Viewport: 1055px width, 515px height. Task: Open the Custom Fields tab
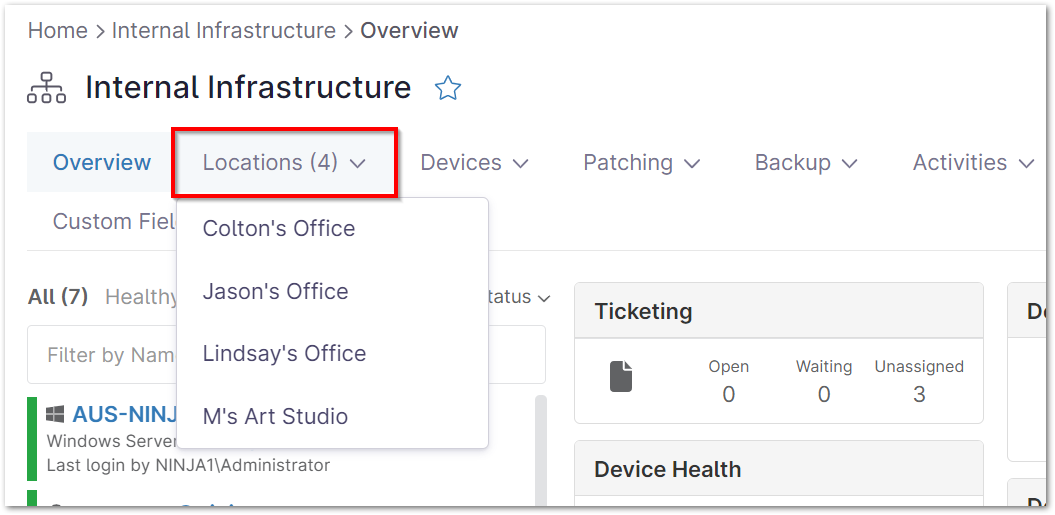114,221
